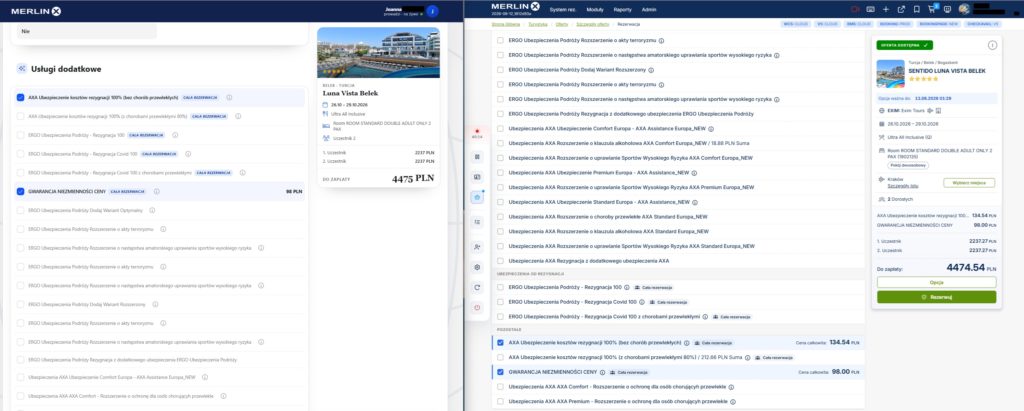This screenshot has width=1024, height=411.
Task: Go to Szczegóły oferty breadcrumb
Action: point(592,24)
